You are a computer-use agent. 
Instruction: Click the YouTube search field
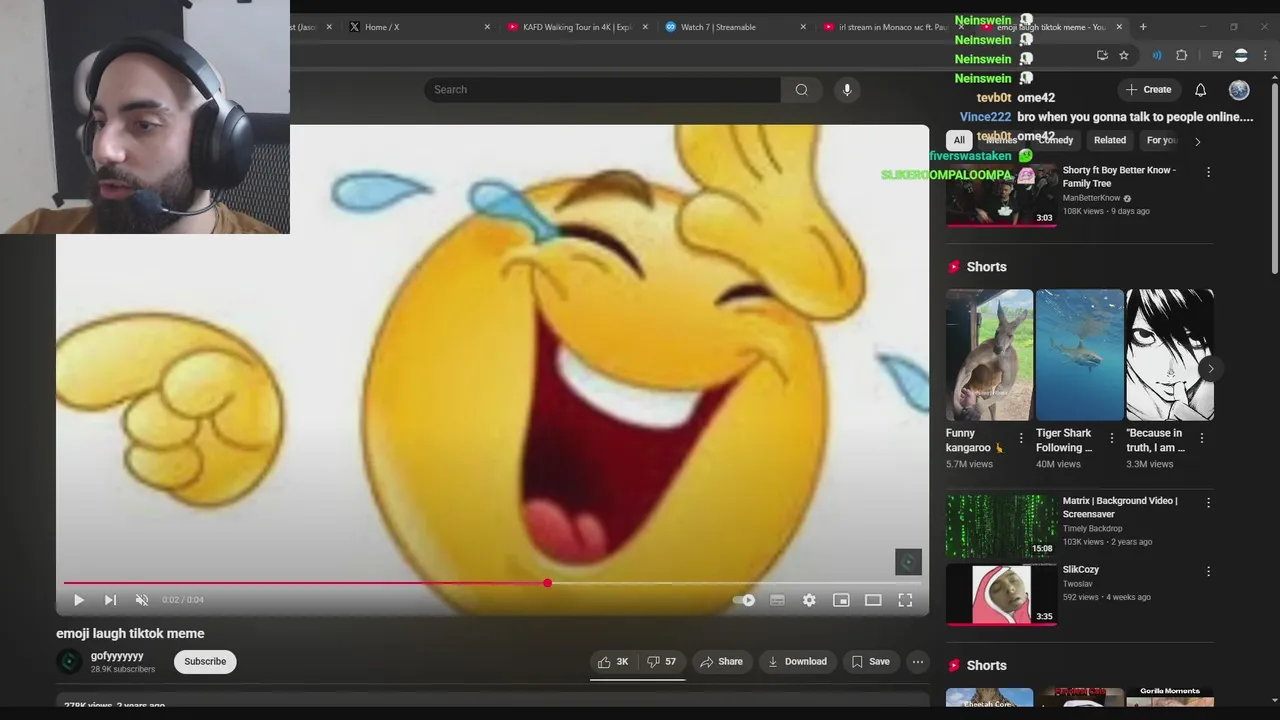pyautogui.click(x=602, y=90)
